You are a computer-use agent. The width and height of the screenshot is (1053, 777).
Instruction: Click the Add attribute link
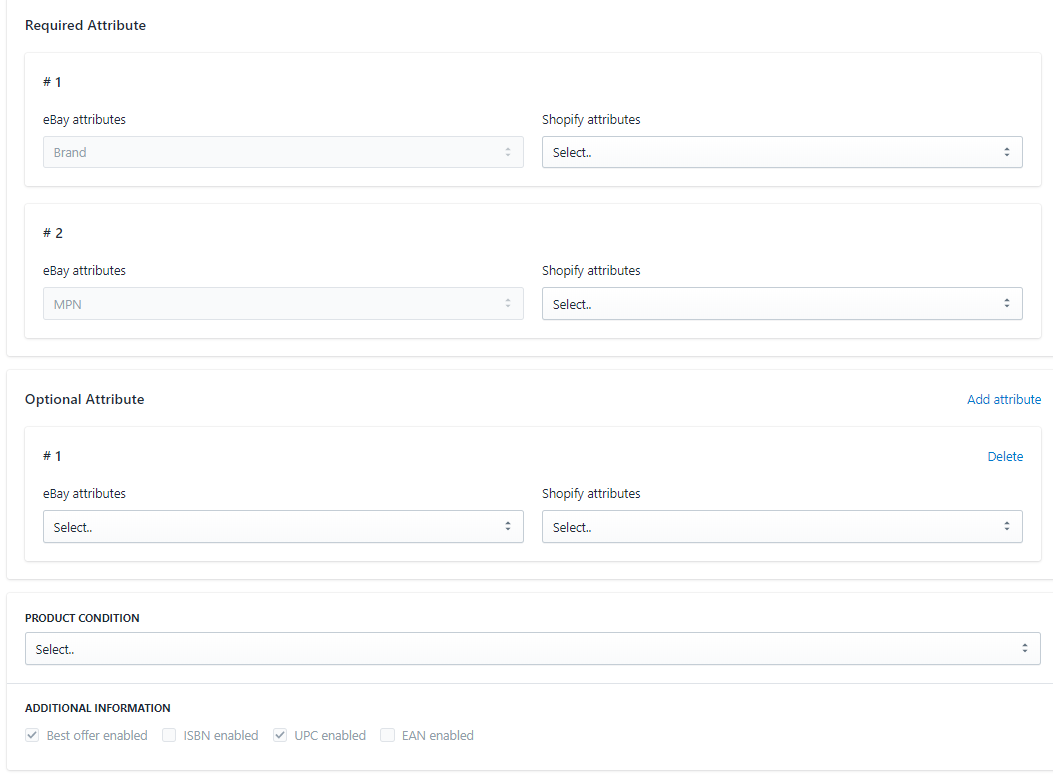pos(1003,399)
